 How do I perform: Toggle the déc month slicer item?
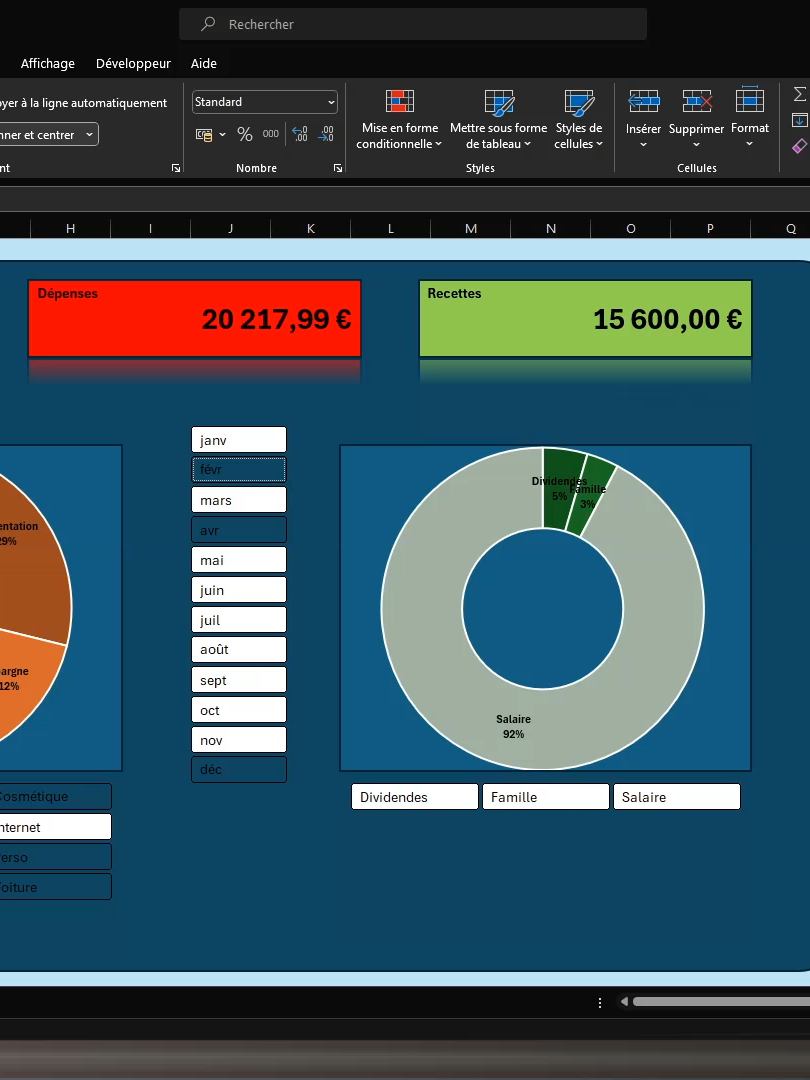[x=238, y=769]
